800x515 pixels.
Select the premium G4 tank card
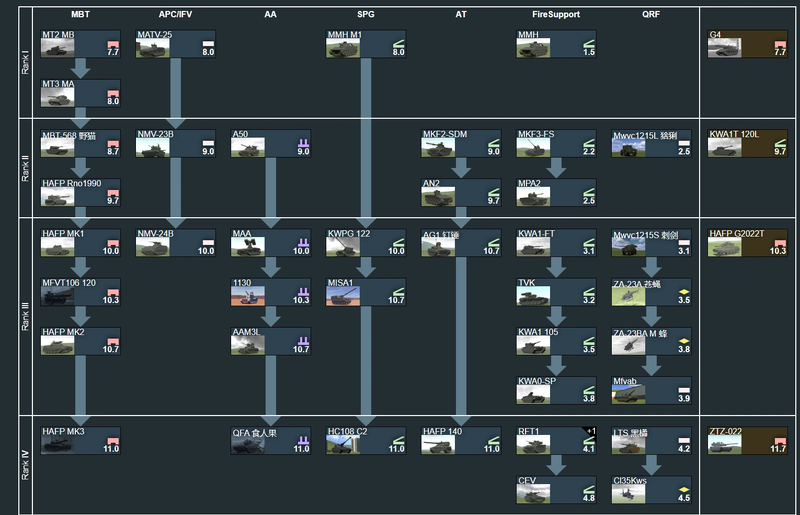click(x=747, y=44)
